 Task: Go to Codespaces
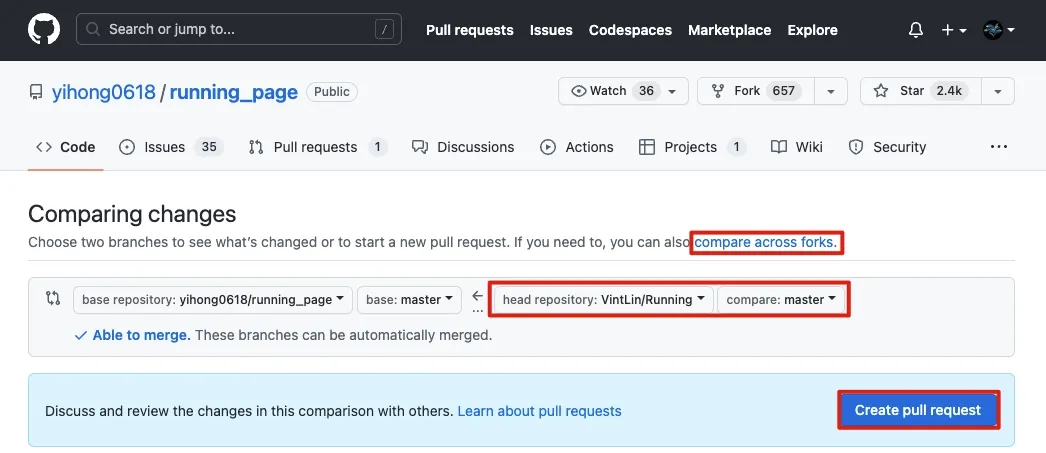(x=630, y=30)
